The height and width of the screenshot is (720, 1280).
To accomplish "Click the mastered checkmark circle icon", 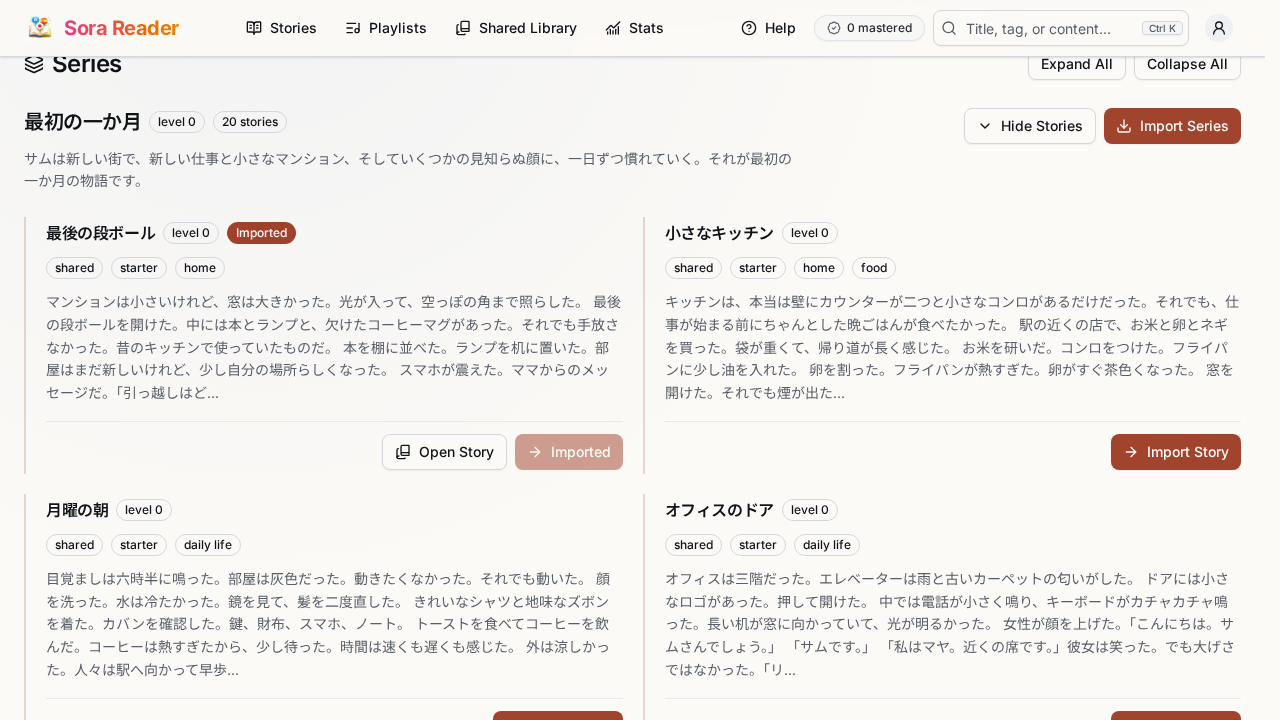I will (x=834, y=28).
